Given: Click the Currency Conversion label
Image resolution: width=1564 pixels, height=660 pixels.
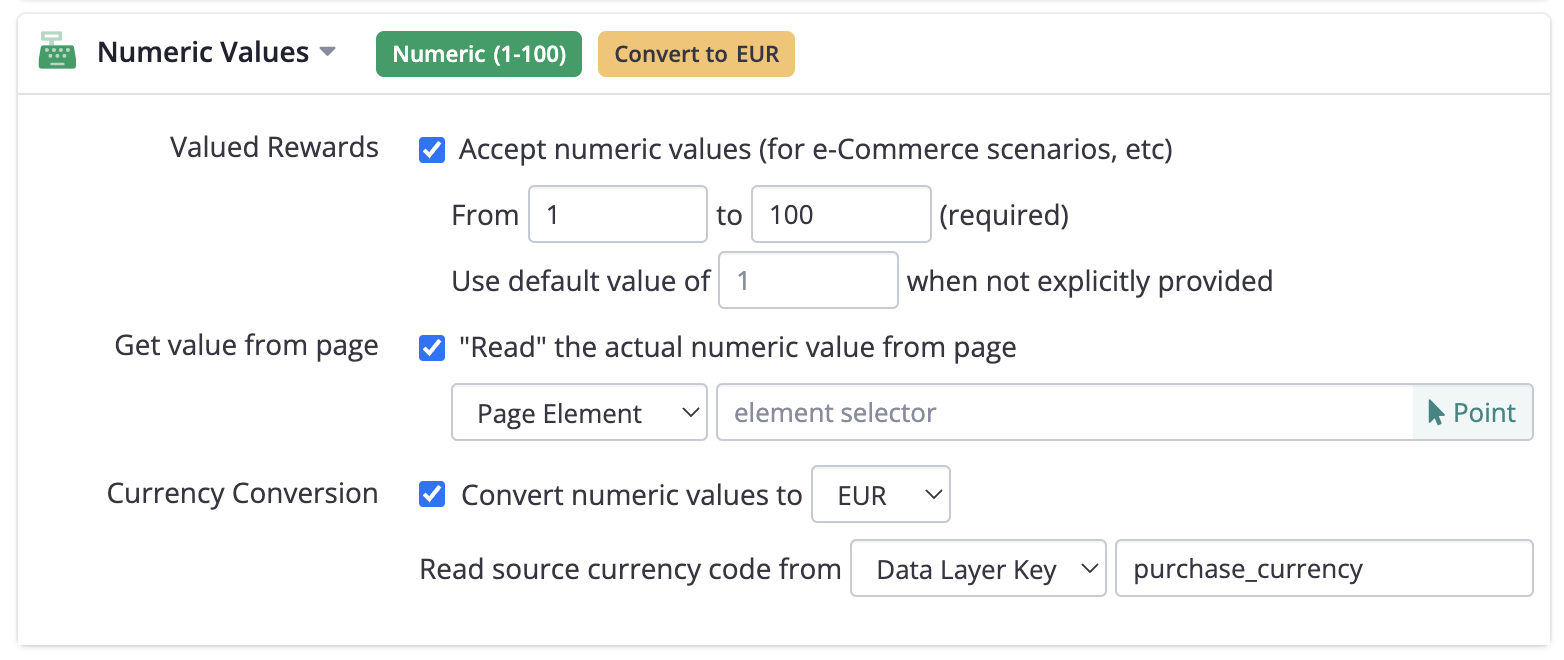Looking at the screenshot, I should 242,493.
